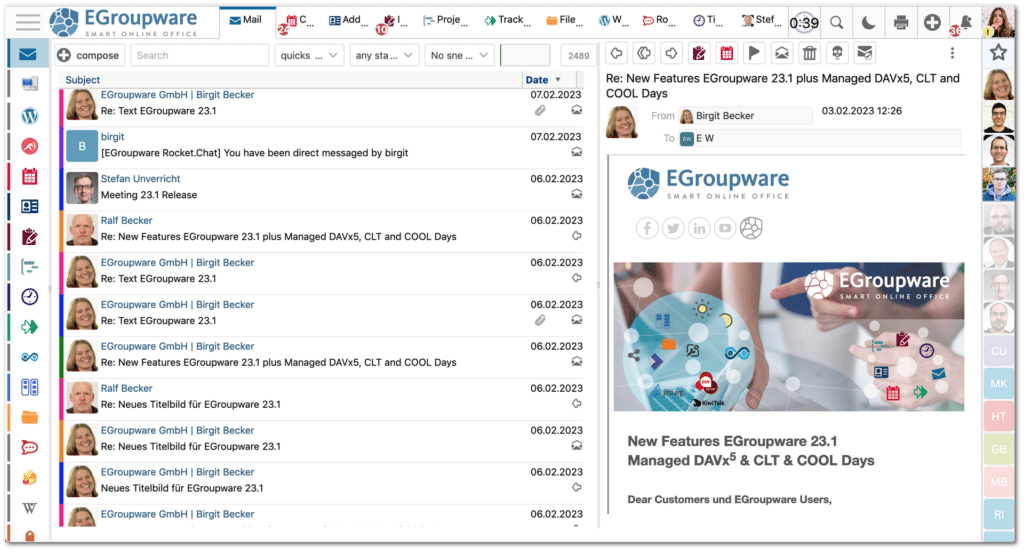
Task: Click the reply arrow icon
Action: (x=616, y=54)
